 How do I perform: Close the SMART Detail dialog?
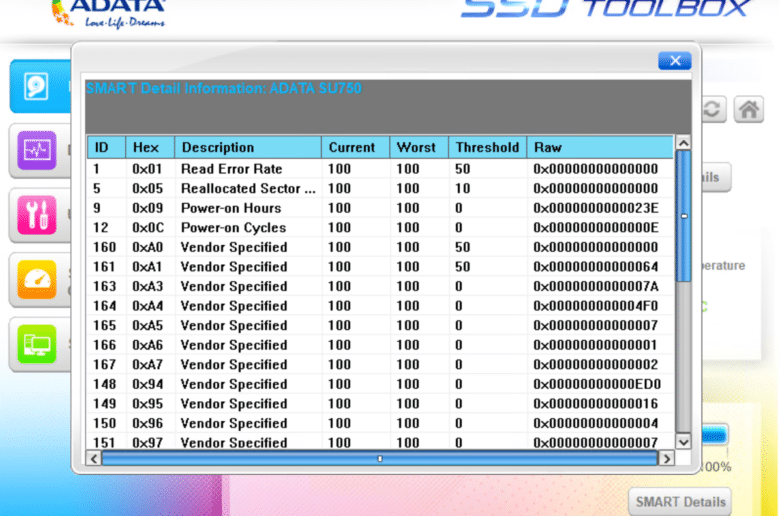pos(675,61)
